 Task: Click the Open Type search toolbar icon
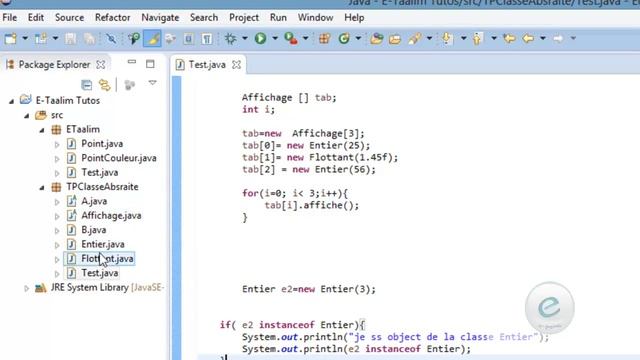click(x=134, y=39)
